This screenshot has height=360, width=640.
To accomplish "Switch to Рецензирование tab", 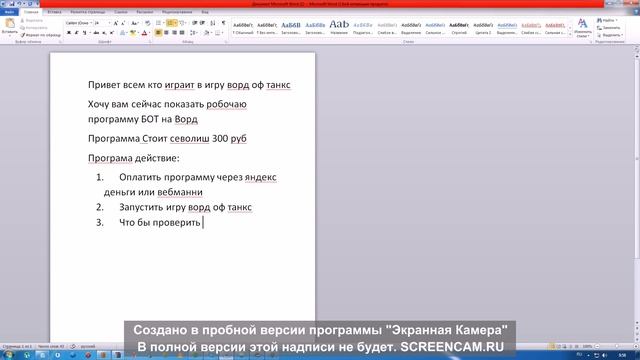I will tap(177, 12).
